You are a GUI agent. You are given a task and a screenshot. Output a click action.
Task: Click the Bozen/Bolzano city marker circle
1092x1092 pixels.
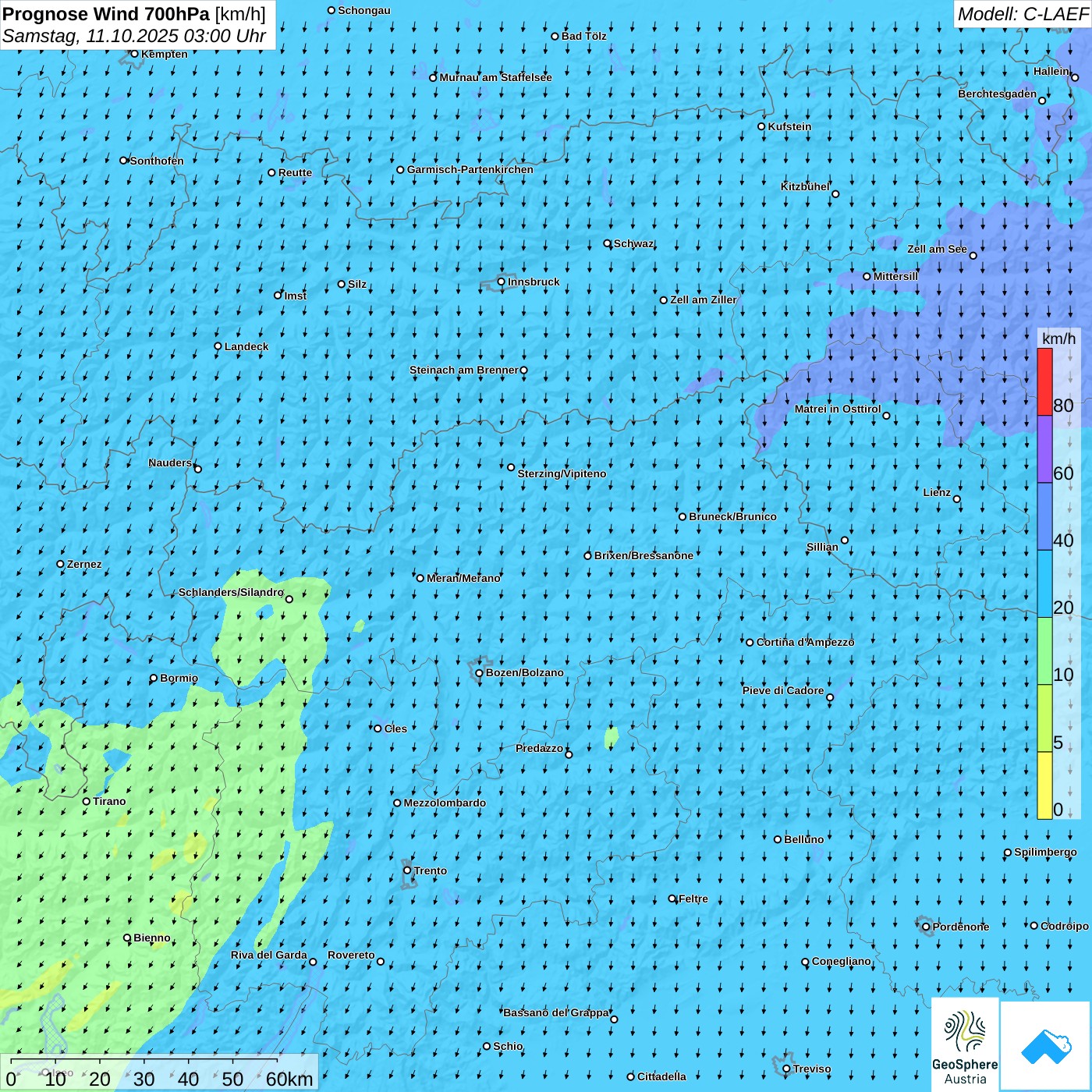click(x=479, y=673)
